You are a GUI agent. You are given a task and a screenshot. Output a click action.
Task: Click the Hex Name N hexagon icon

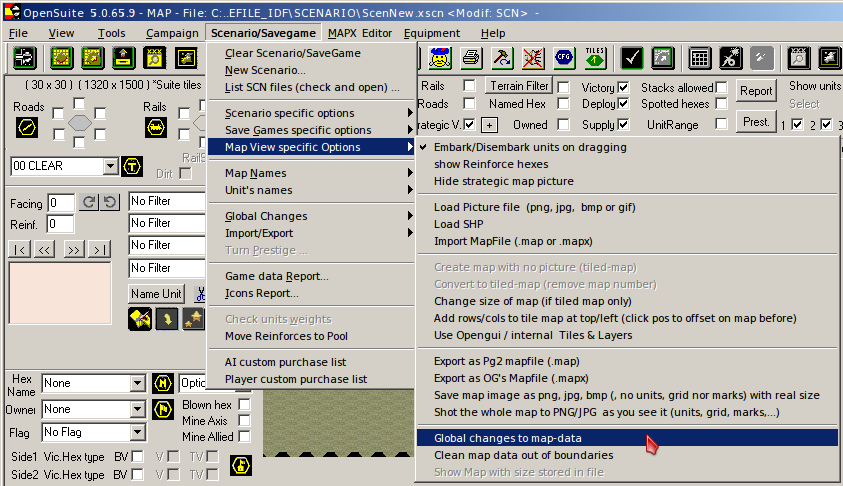click(x=163, y=383)
